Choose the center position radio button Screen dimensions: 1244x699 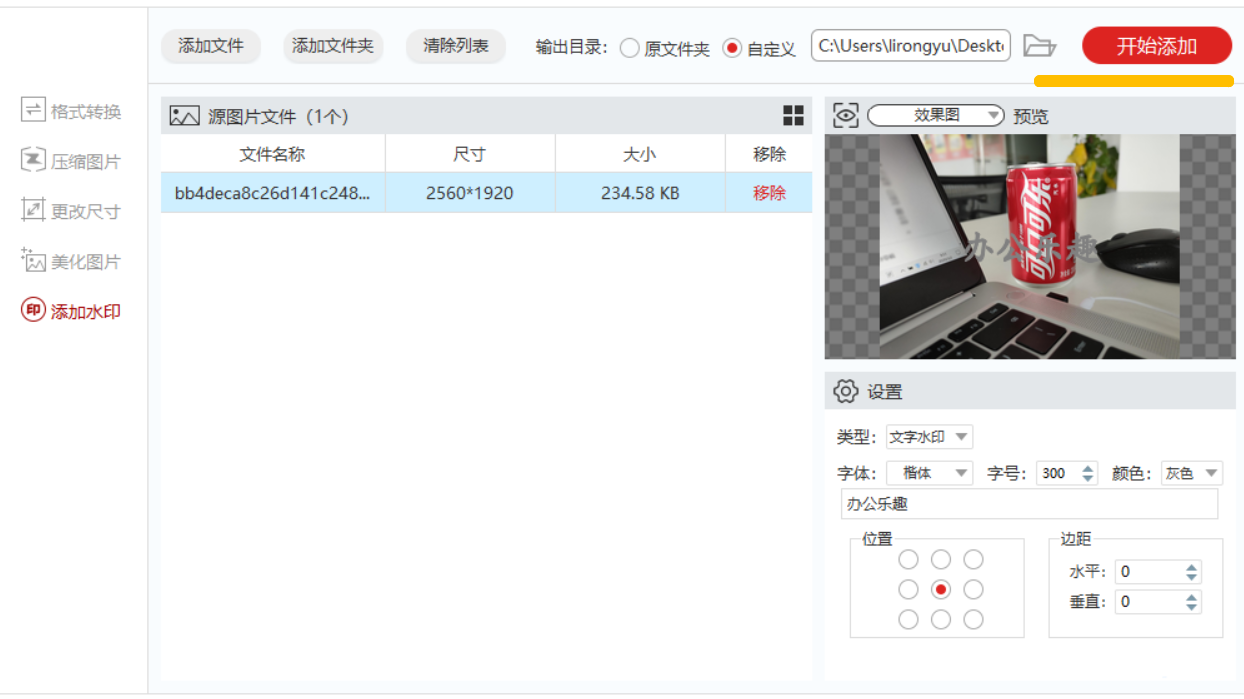tap(941, 590)
